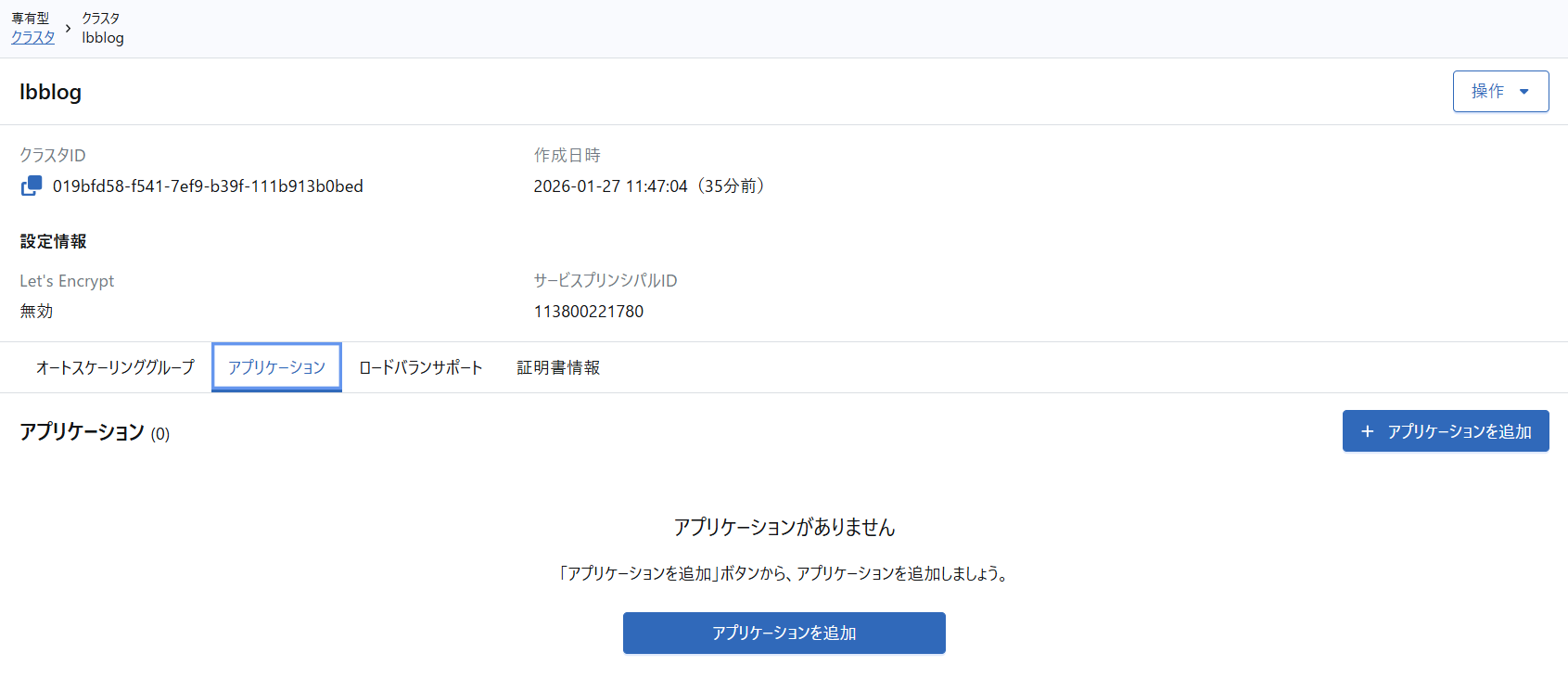Open the 操作 dropdown menu
Image resolution: width=1568 pixels, height=691 pixels.
1499,91
